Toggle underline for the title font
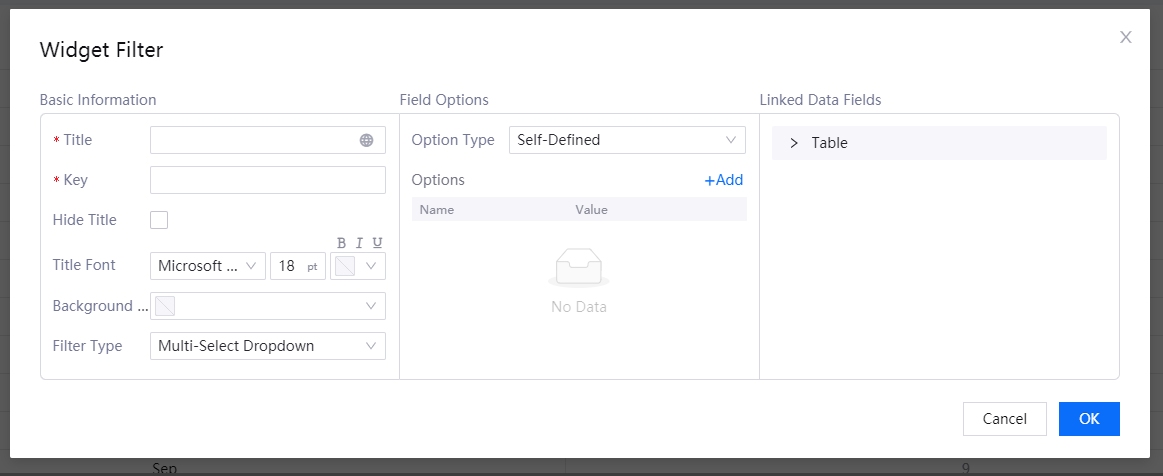The height and width of the screenshot is (476, 1163). (x=377, y=243)
